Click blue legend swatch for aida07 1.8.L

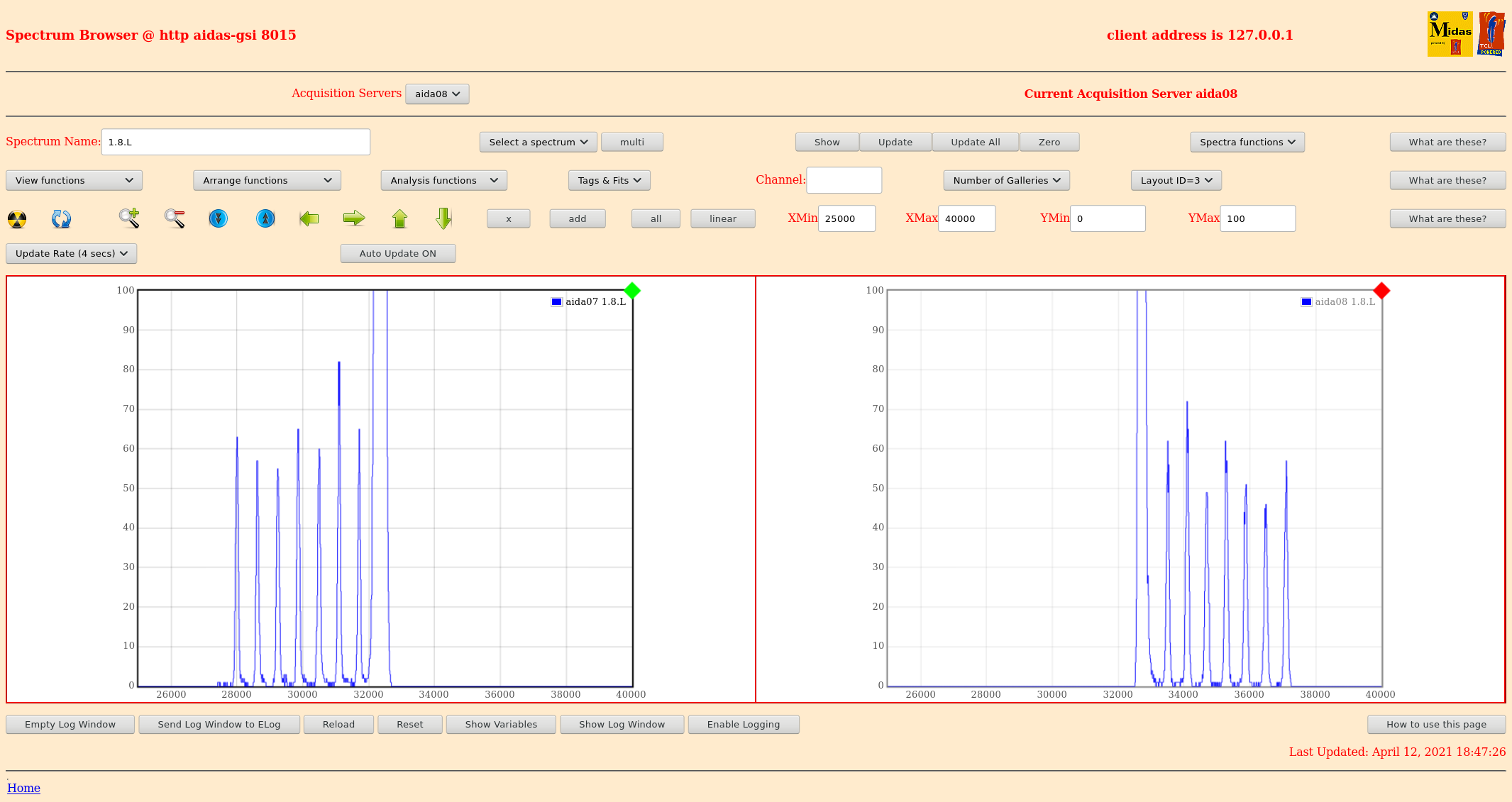pyautogui.click(x=557, y=302)
